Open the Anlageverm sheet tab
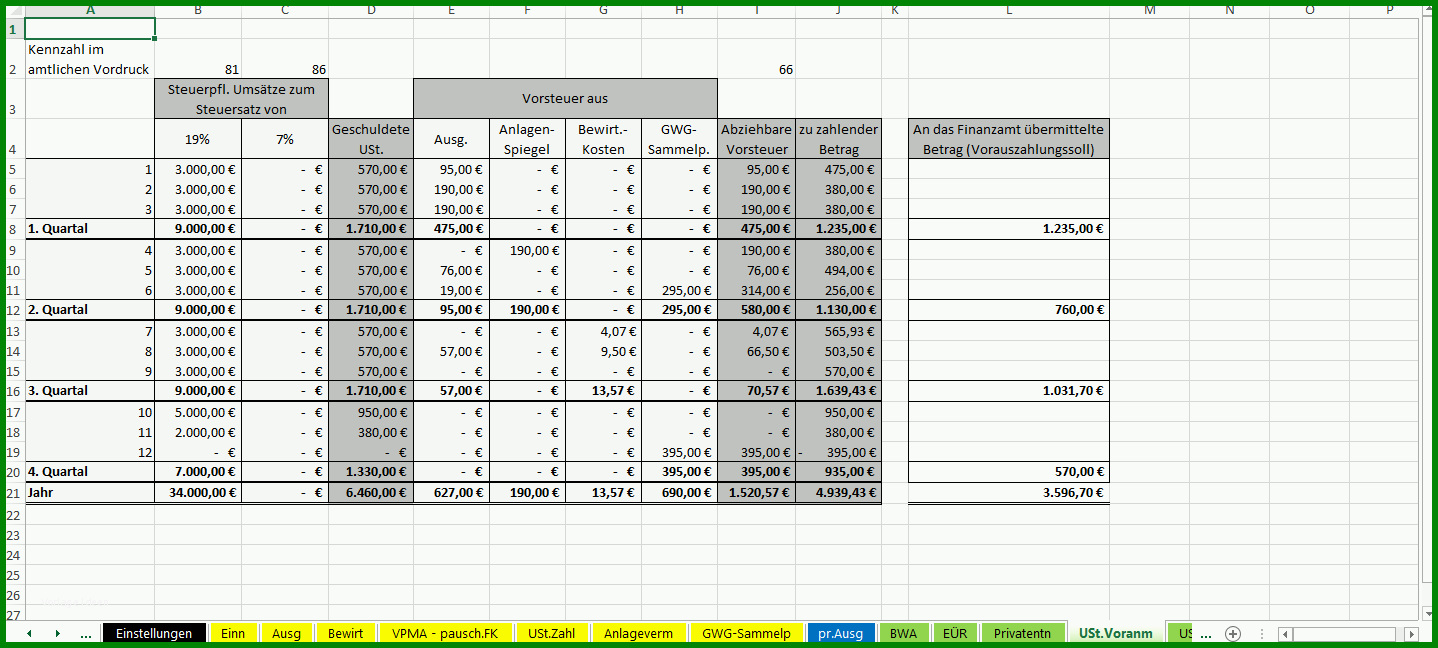This screenshot has height=648, width=1438. (638, 633)
